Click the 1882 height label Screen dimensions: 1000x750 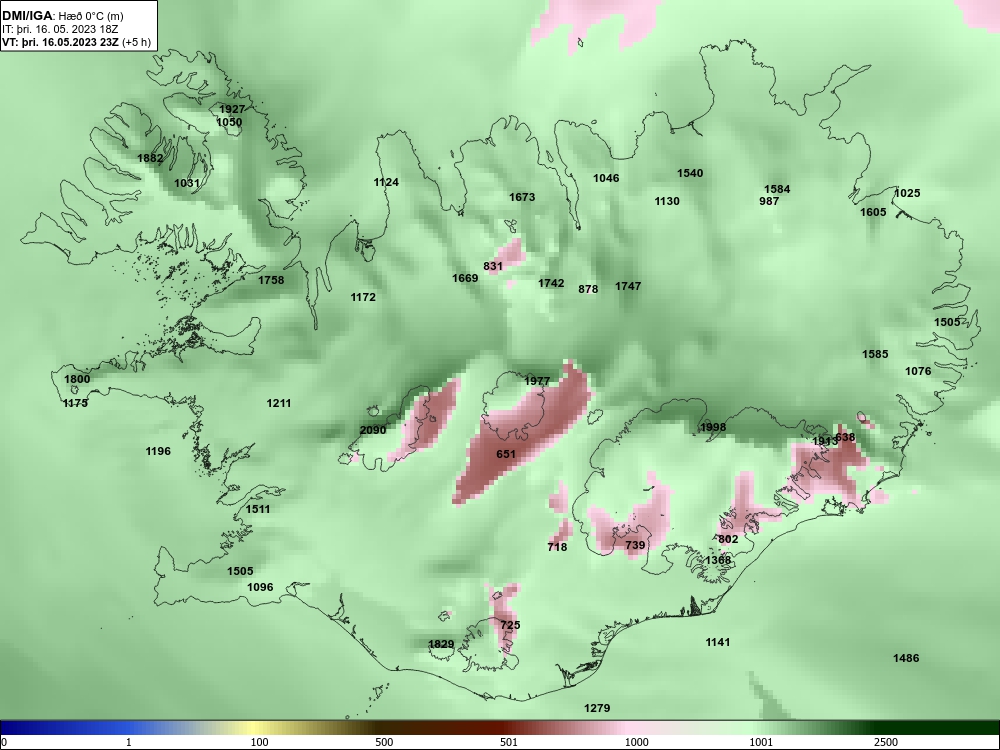pos(150,158)
